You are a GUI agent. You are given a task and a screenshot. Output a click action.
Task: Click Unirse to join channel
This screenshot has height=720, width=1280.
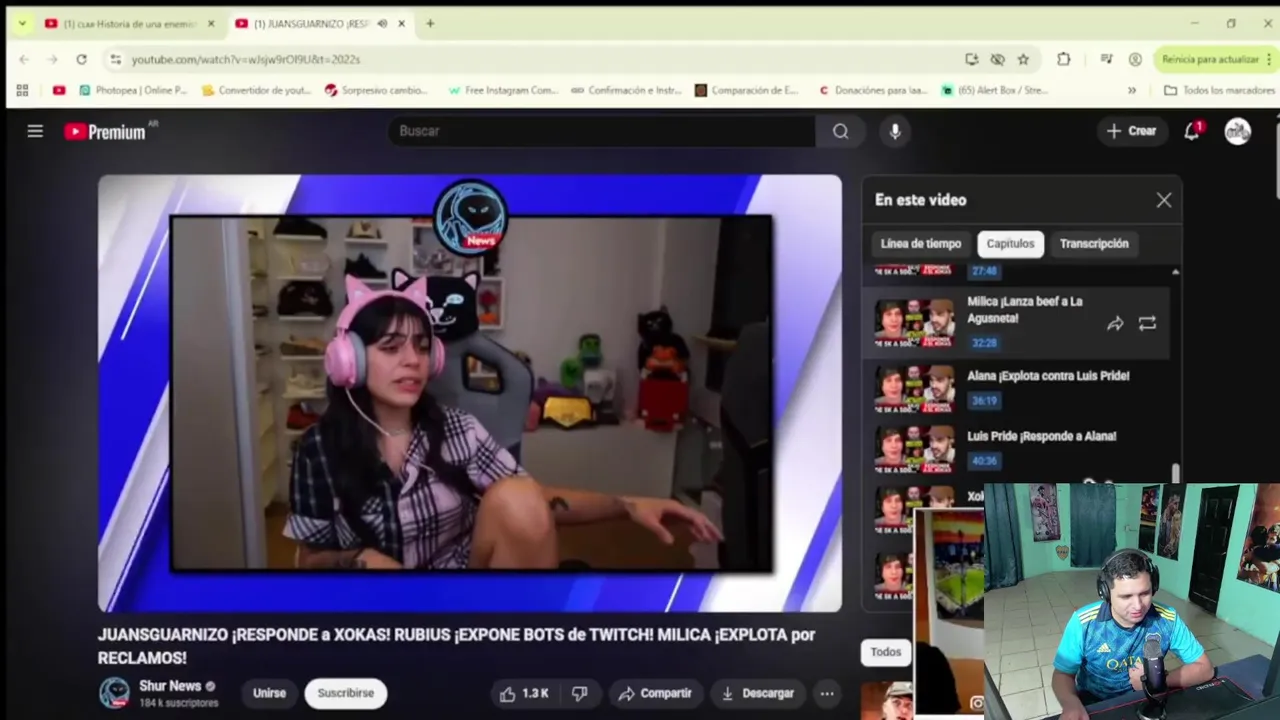[x=269, y=693]
